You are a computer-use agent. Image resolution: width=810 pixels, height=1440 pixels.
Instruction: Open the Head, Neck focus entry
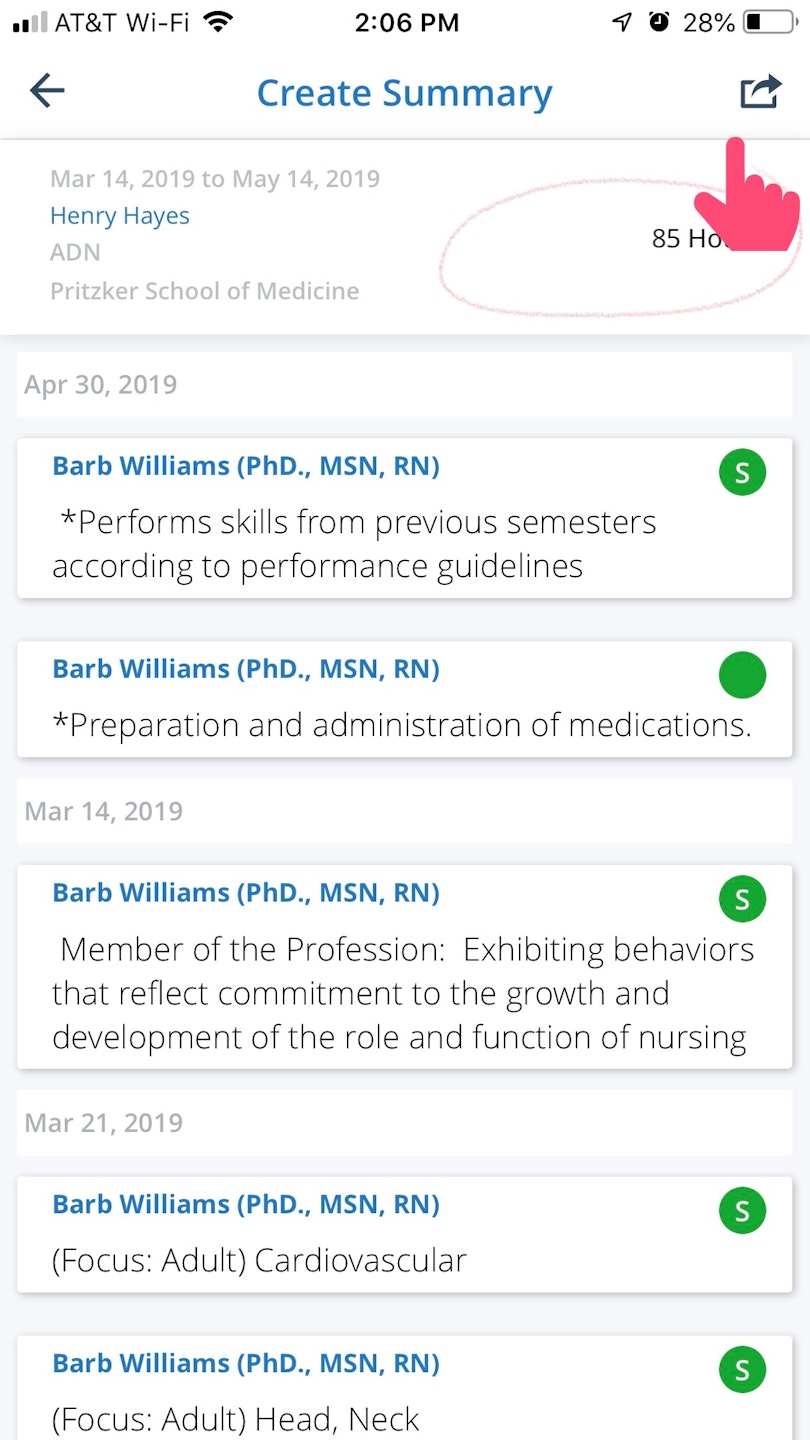[236, 1419]
